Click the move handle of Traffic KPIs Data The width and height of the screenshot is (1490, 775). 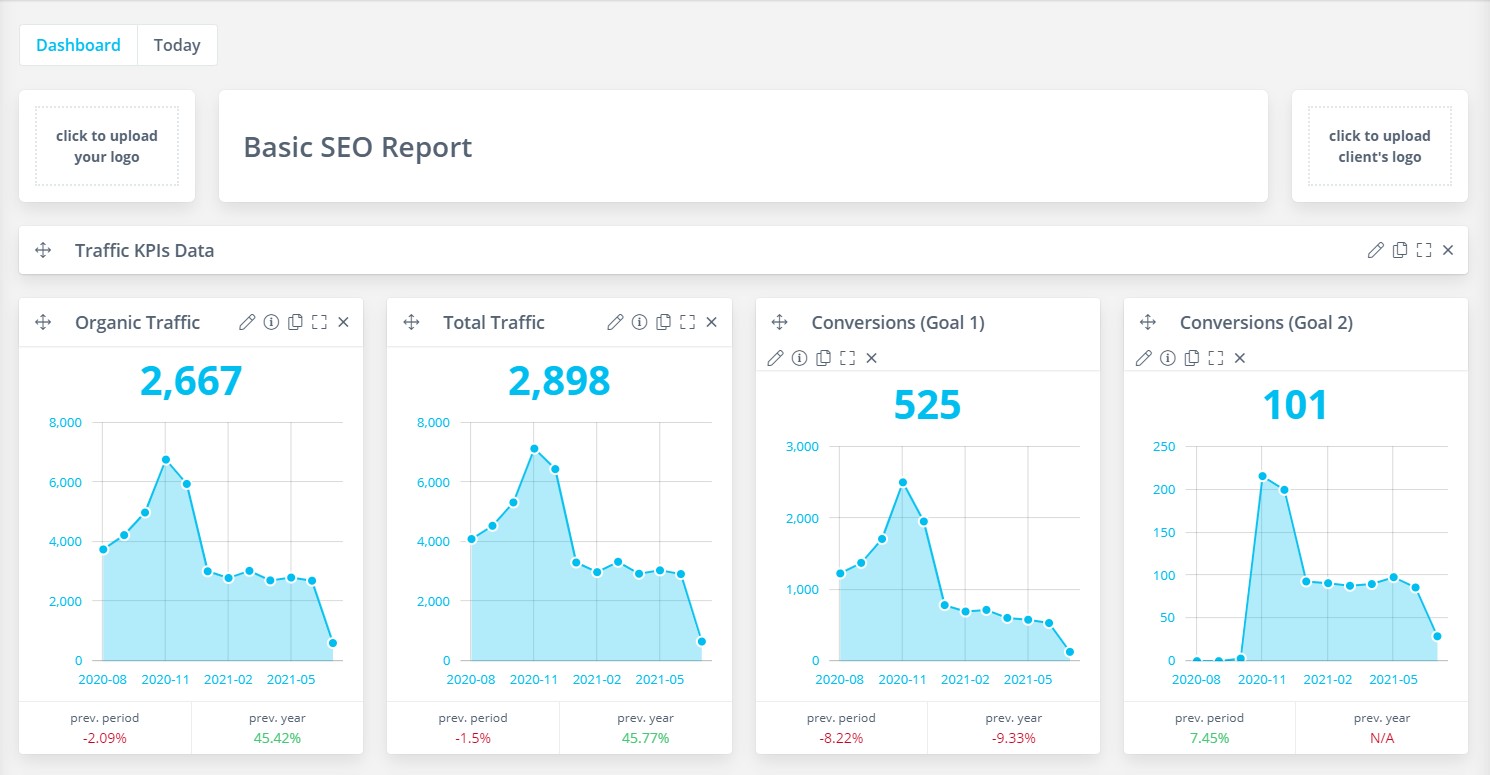point(43,250)
